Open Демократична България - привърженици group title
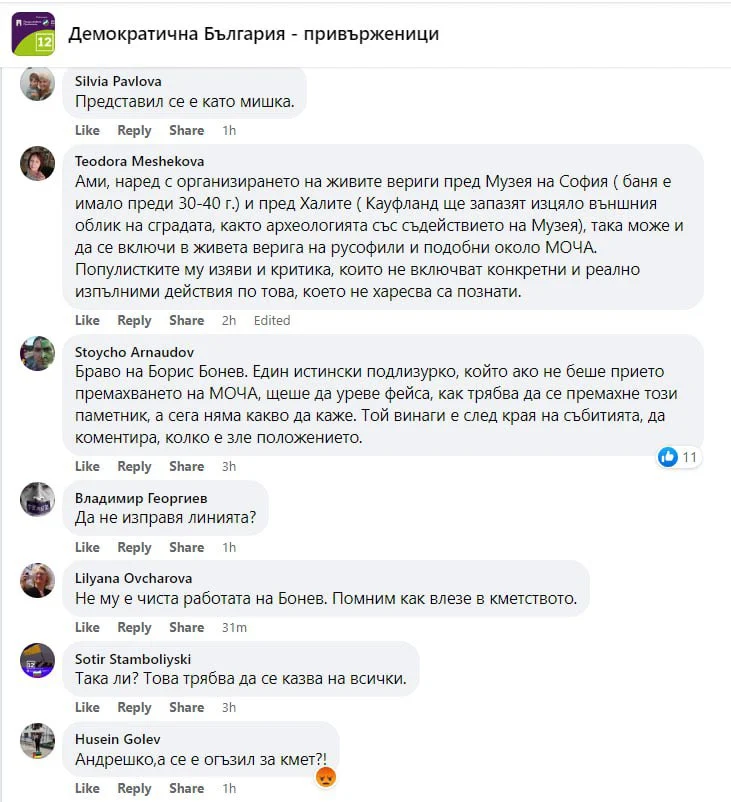The image size is (731, 802). (253, 35)
